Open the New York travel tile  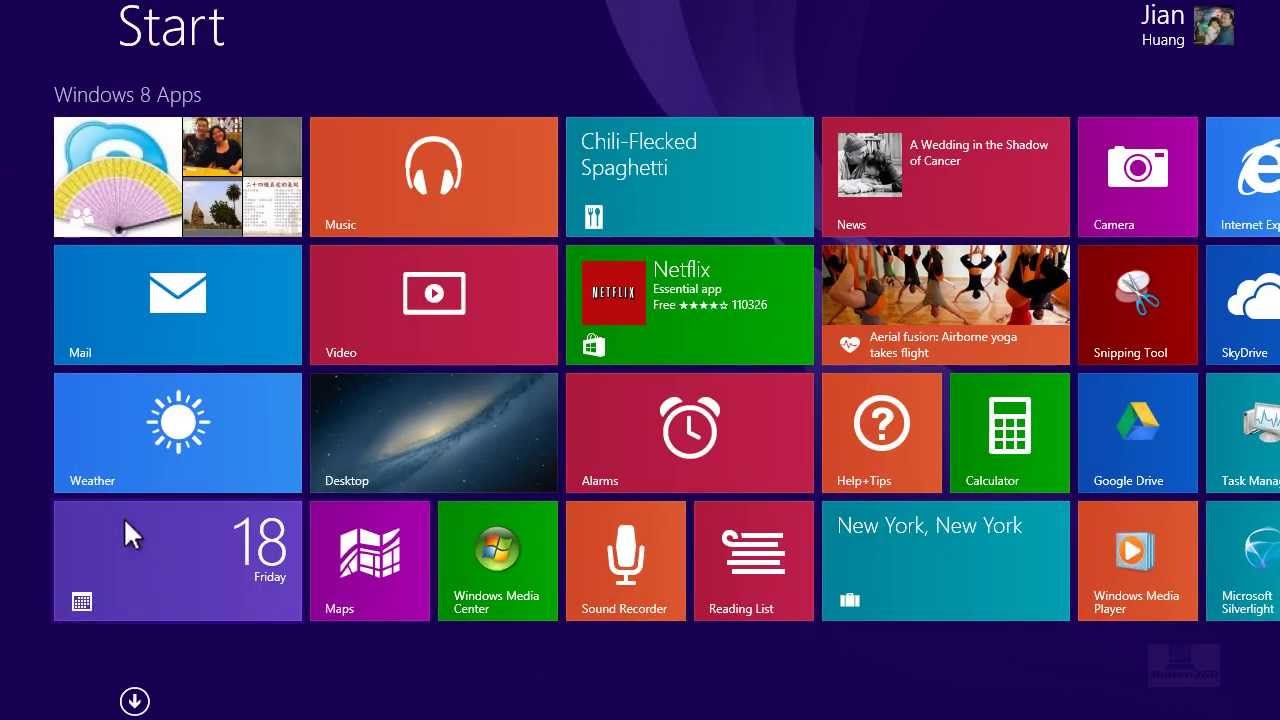point(946,561)
